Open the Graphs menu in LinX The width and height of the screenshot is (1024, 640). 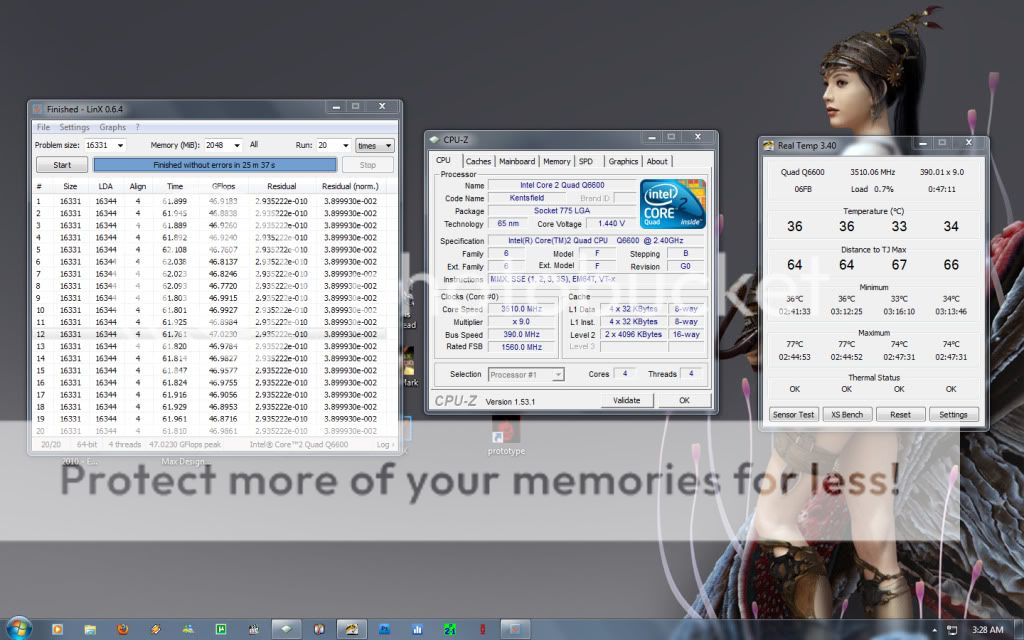coord(112,127)
